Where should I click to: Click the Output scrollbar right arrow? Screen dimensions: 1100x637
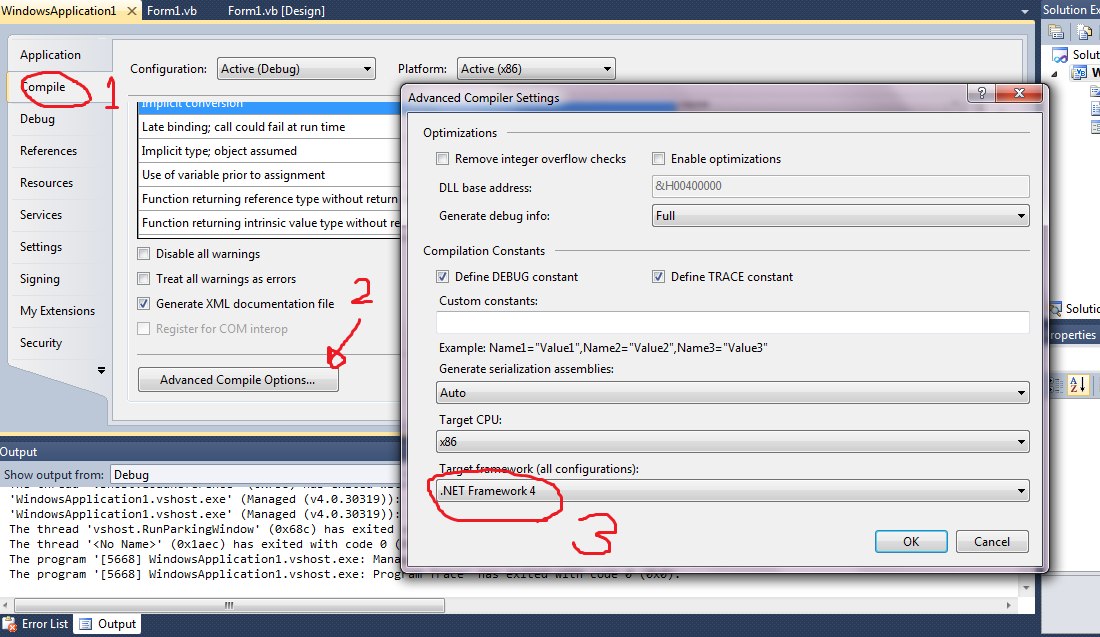[1009, 605]
